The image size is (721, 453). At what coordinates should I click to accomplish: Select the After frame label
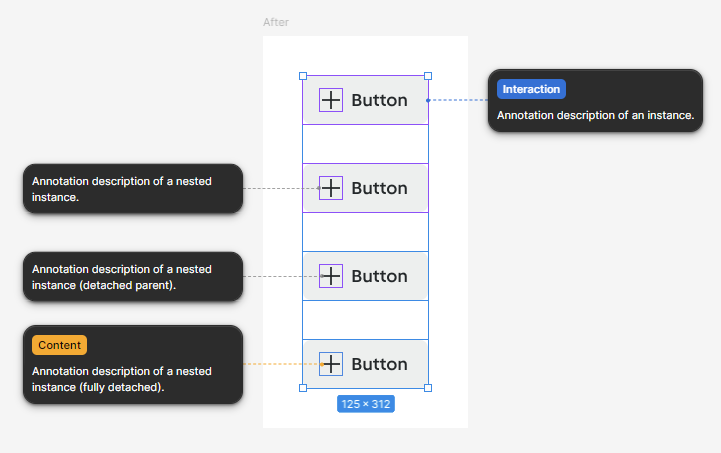tap(276, 22)
